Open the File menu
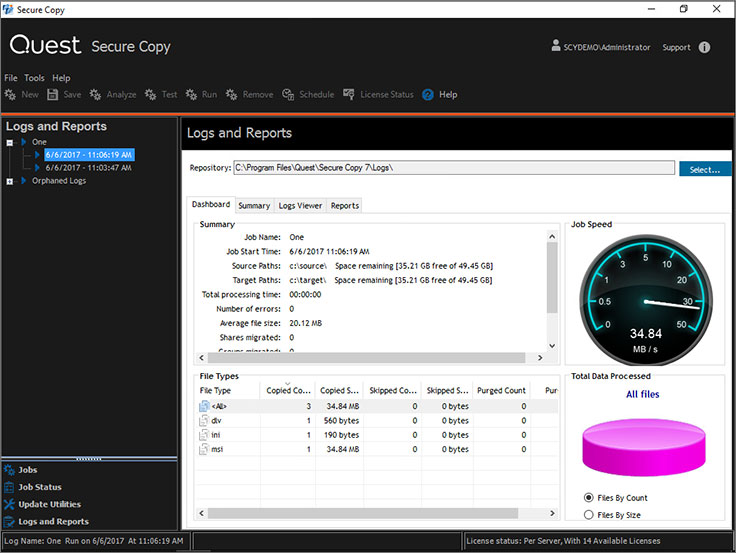736x553 pixels. pyautogui.click(x=11, y=78)
